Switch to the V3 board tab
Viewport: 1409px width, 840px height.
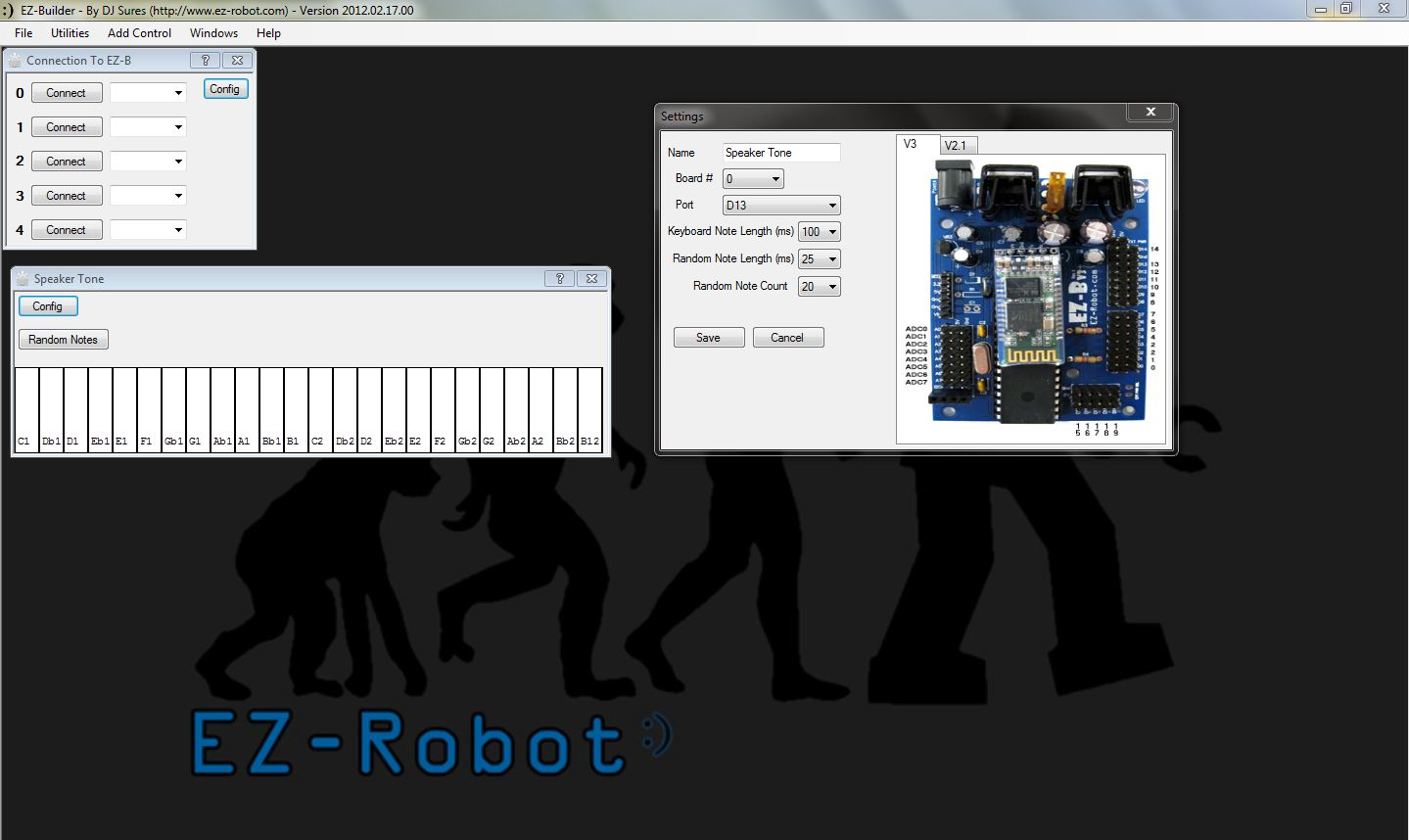click(917, 144)
